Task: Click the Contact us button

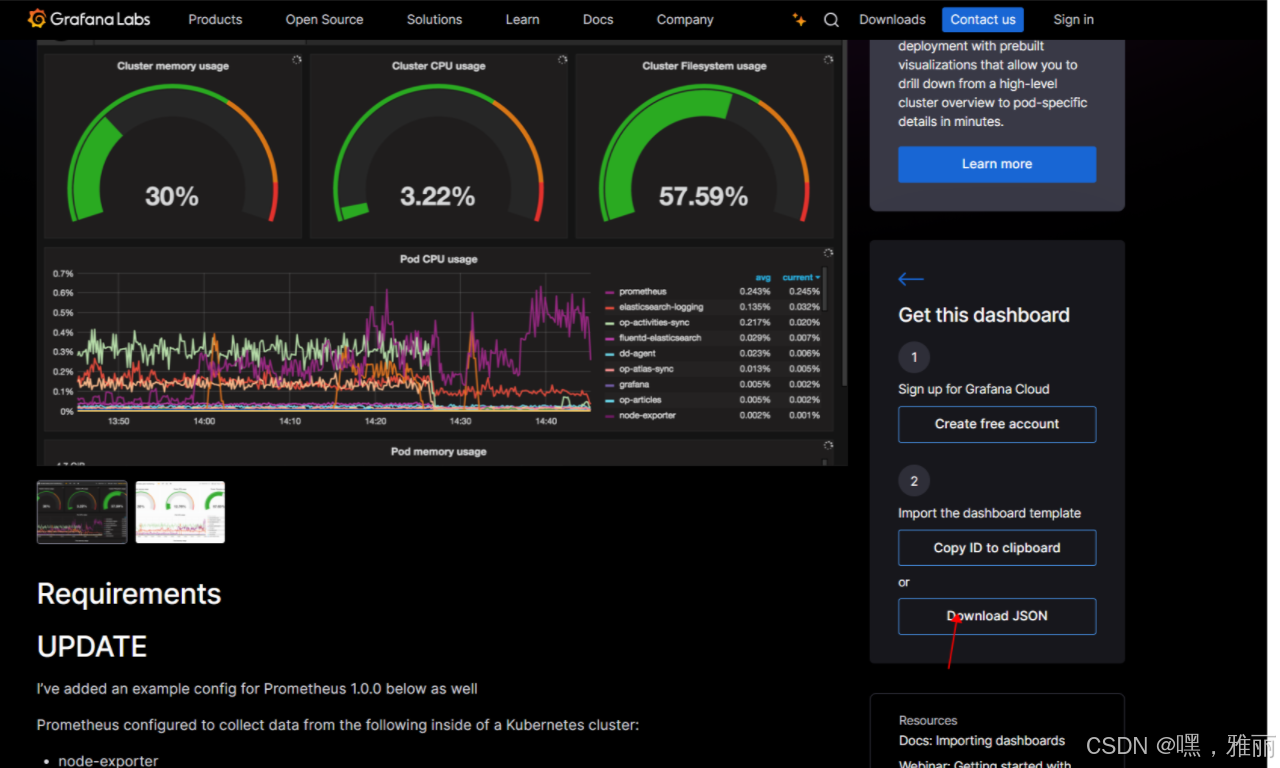Action: (x=983, y=19)
